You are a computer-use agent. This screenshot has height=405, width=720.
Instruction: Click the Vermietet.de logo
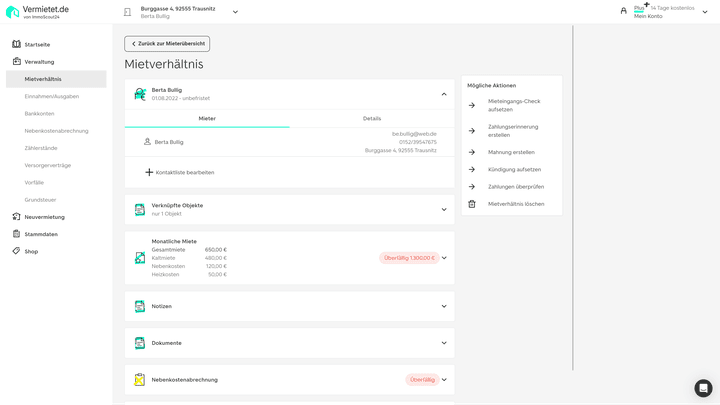38,12
